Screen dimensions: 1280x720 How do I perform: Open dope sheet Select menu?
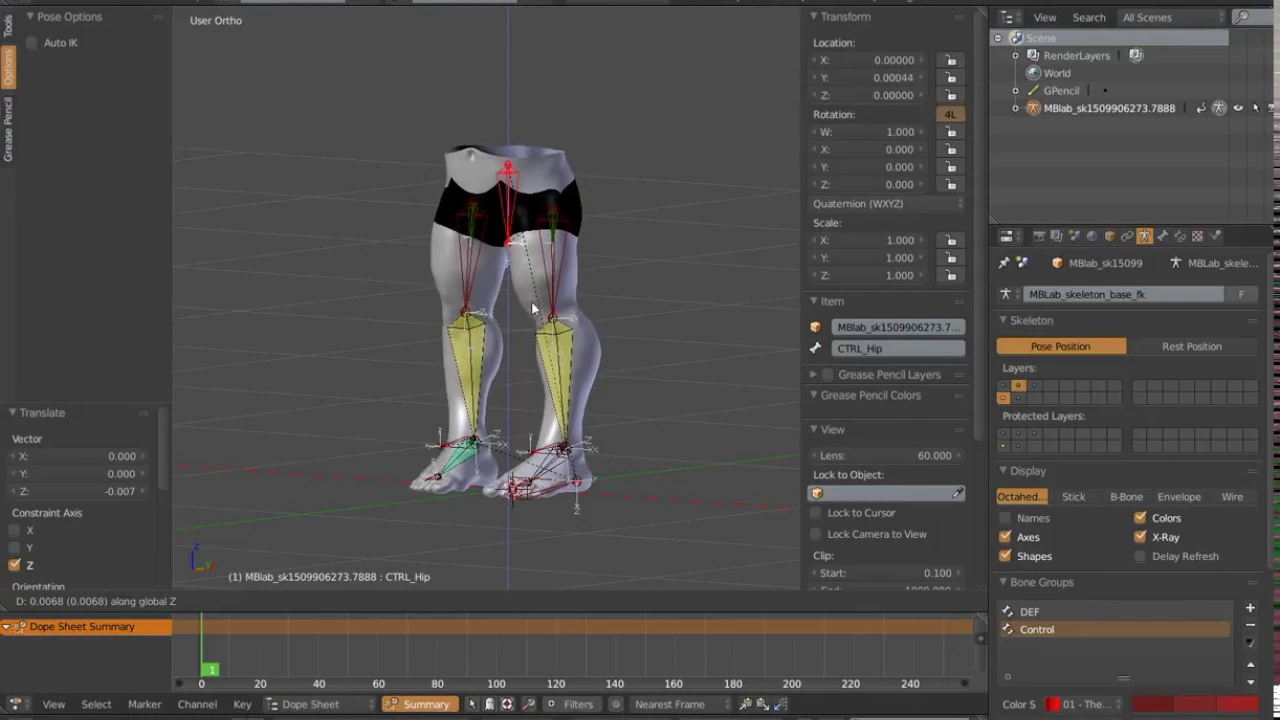pyautogui.click(x=96, y=704)
